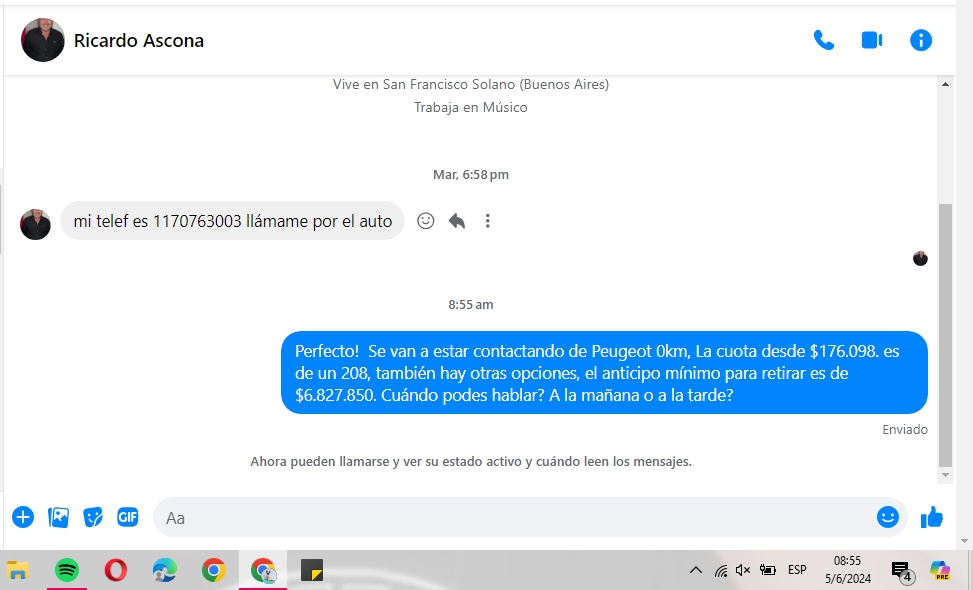The width and height of the screenshot is (973, 590).
Task: Click chat scrollbar down arrow
Action: click(945, 475)
